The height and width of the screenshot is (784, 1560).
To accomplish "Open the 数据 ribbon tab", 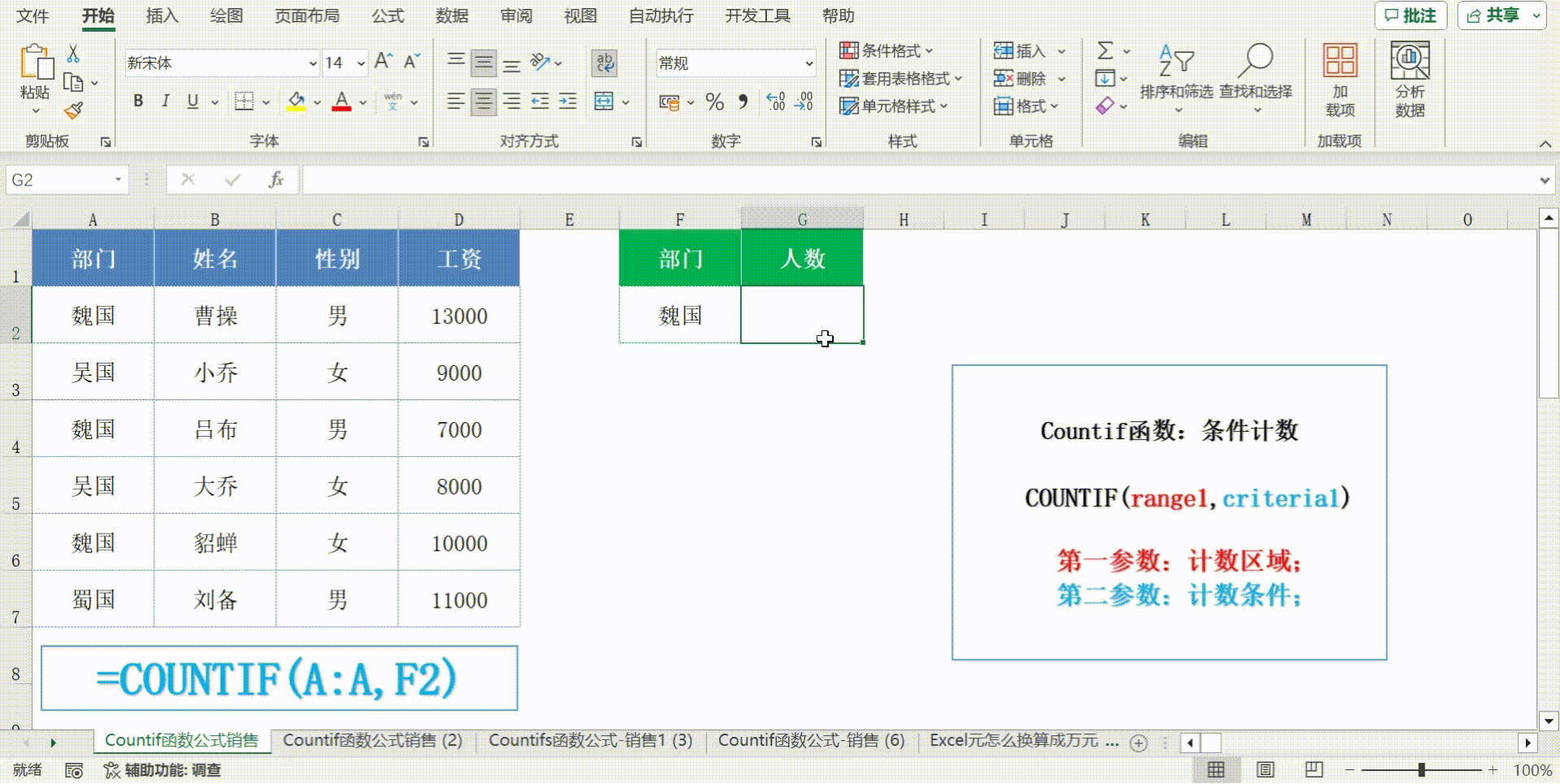I will (451, 15).
